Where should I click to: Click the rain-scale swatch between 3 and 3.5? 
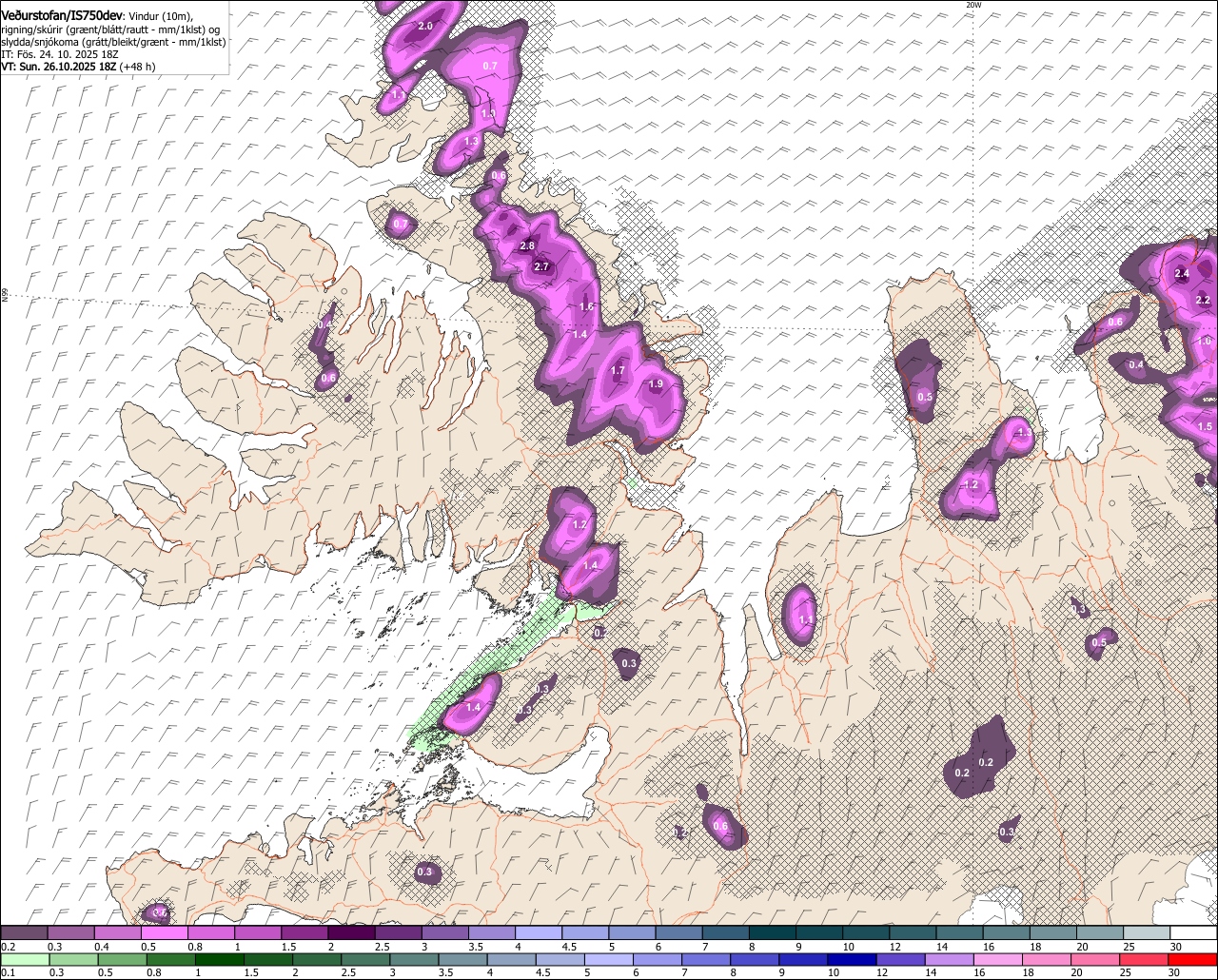pyautogui.click(x=415, y=960)
